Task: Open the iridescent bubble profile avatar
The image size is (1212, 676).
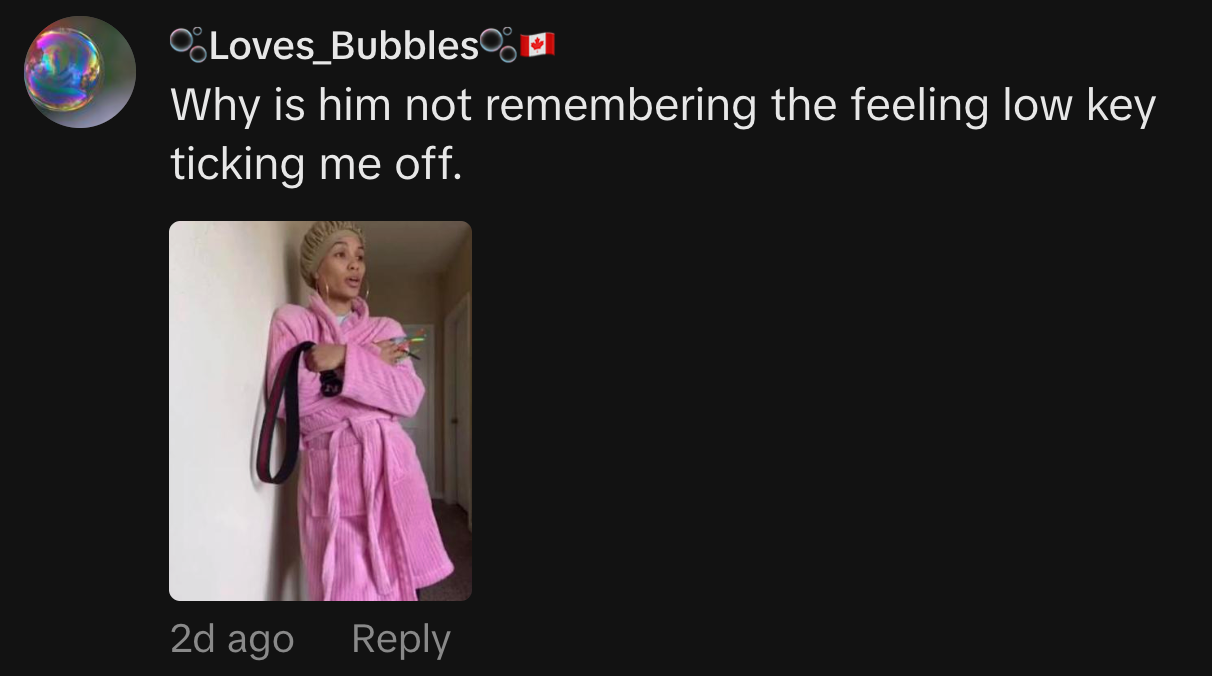Action: point(80,72)
